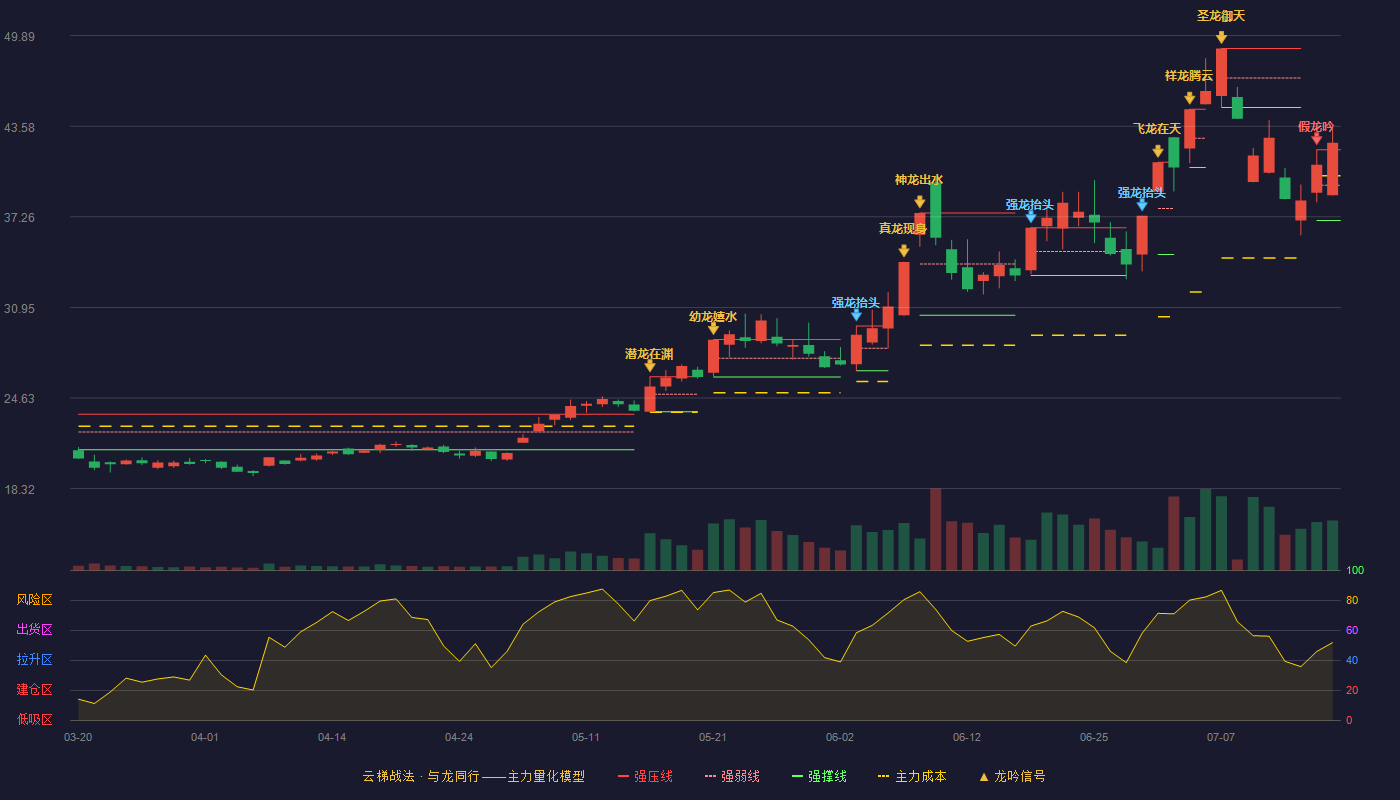Click the 出货区 zone label

[35, 630]
